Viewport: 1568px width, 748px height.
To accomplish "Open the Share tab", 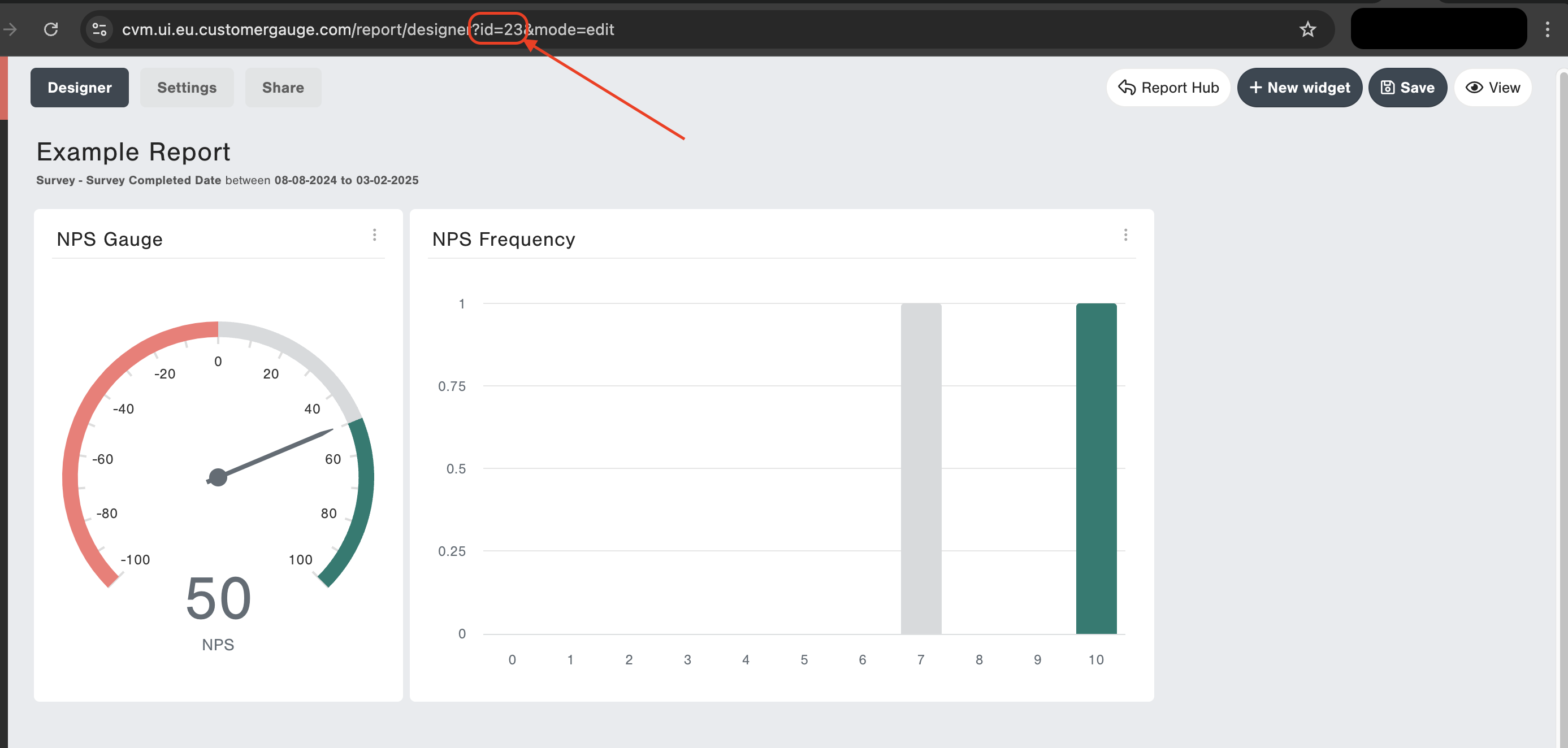I will coord(283,88).
